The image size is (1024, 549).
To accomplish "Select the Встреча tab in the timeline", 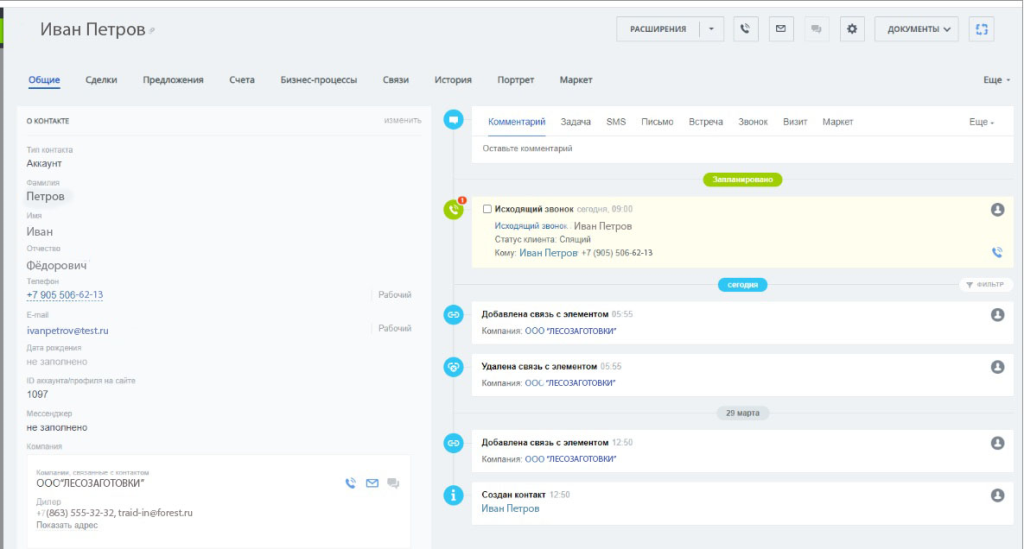I will 705,122.
